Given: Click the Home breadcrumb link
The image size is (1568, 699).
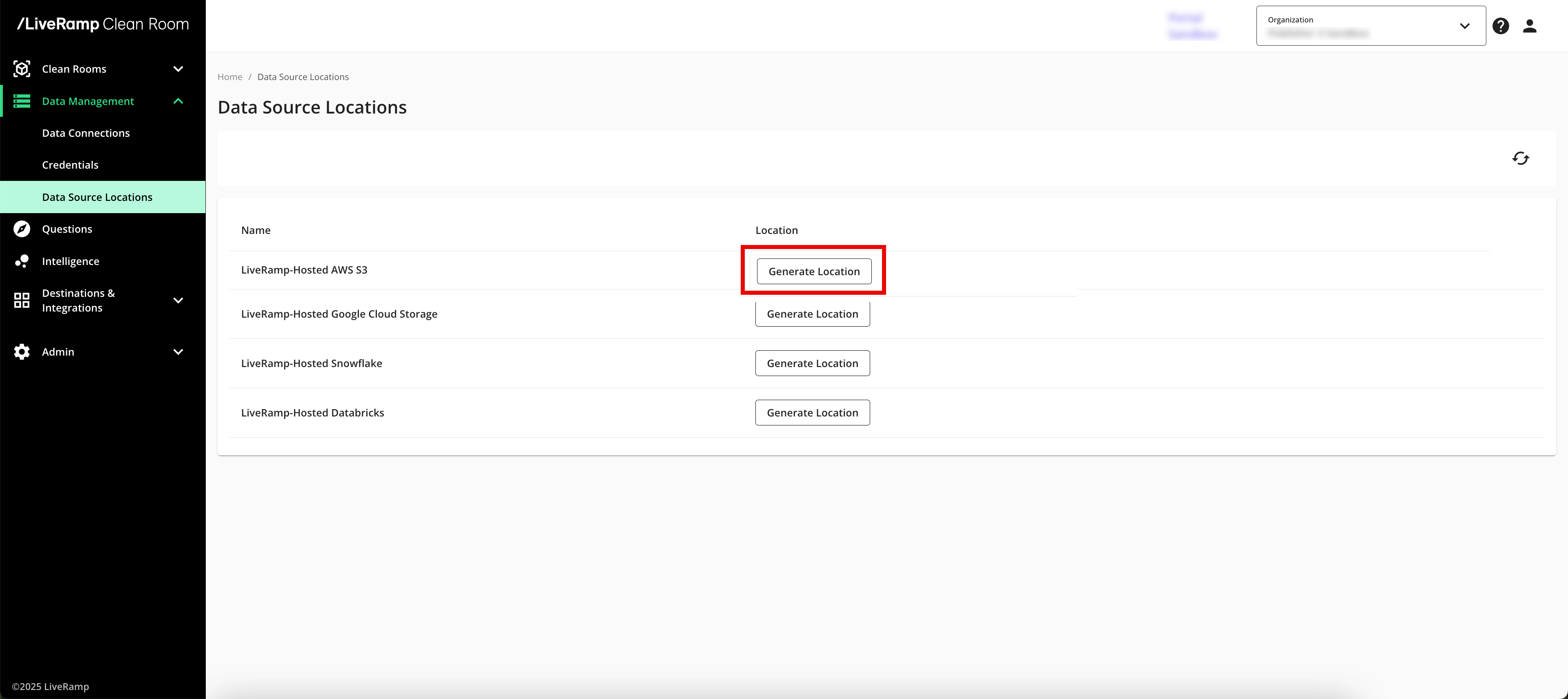Looking at the screenshot, I should pyautogui.click(x=229, y=77).
